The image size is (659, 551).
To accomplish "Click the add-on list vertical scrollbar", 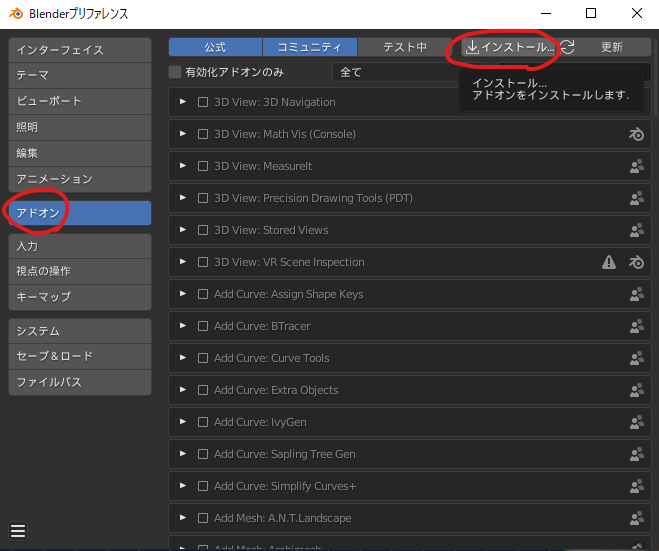I will [x=656, y=78].
